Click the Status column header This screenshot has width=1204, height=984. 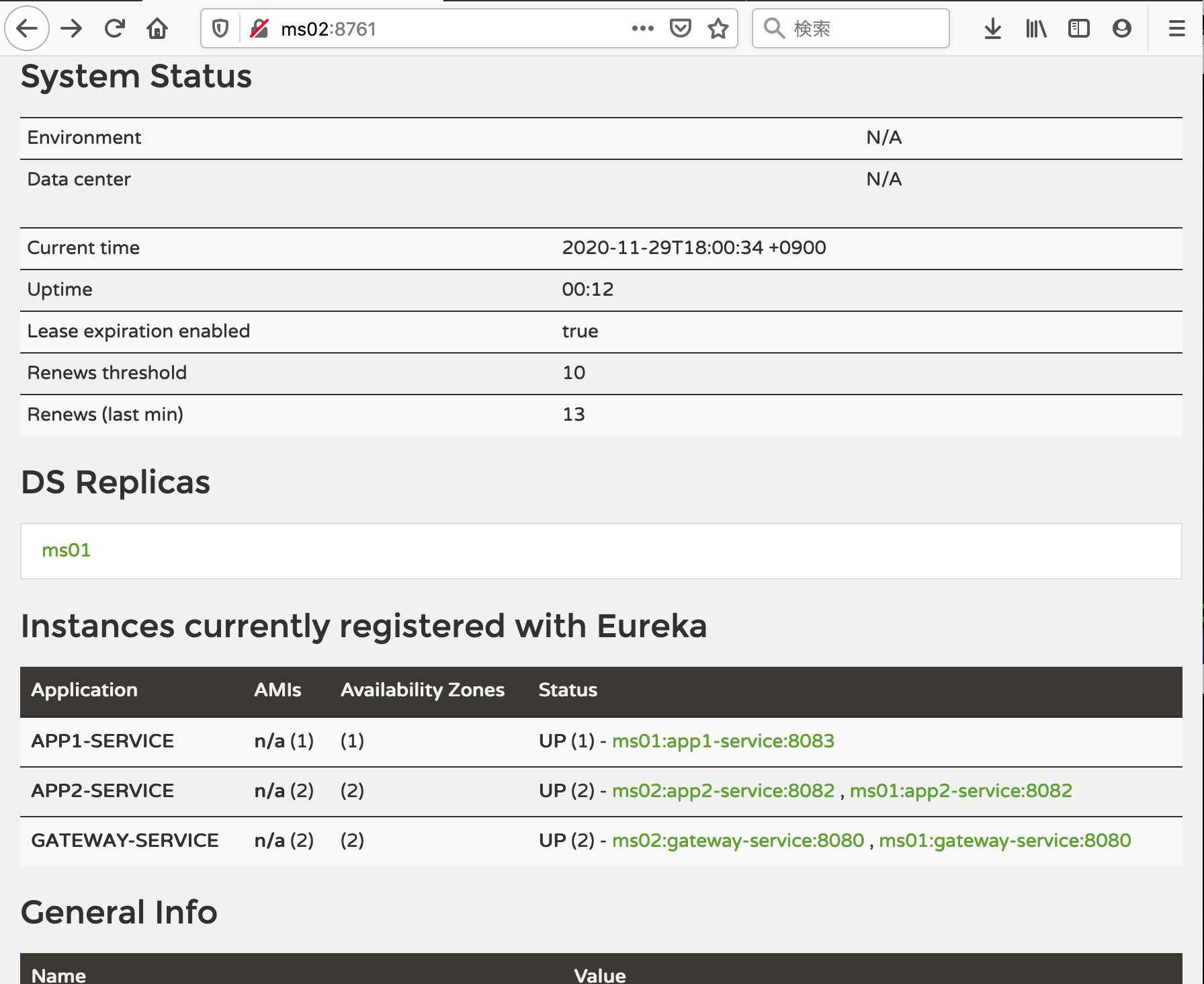point(568,690)
